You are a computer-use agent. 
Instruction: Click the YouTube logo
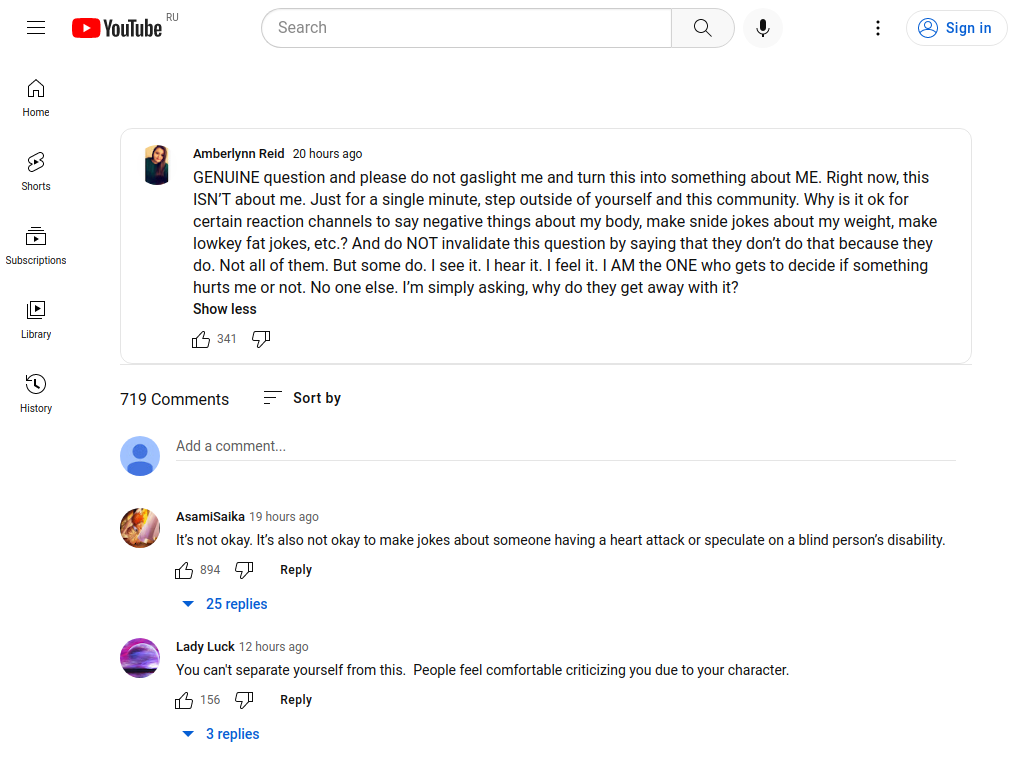click(x=118, y=28)
